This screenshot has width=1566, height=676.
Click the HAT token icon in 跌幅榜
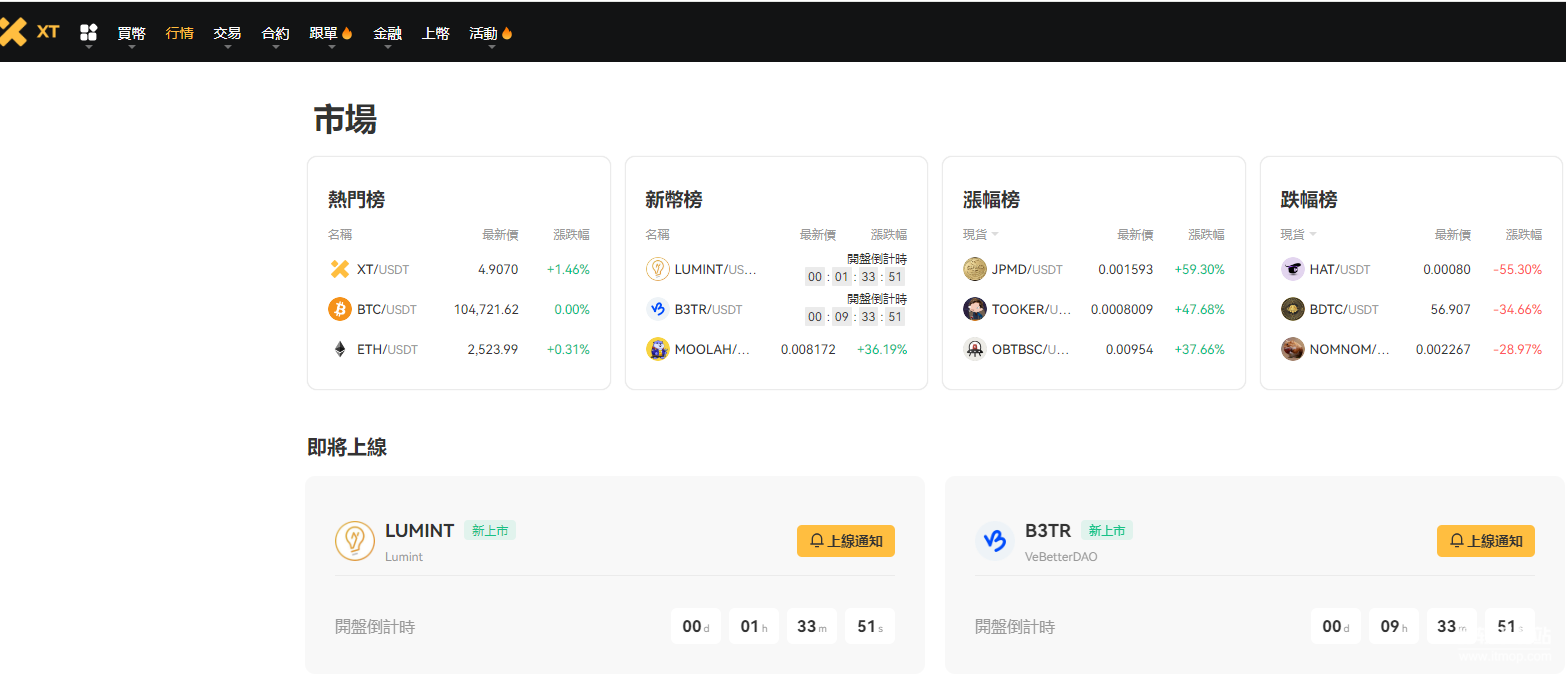click(x=1292, y=269)
